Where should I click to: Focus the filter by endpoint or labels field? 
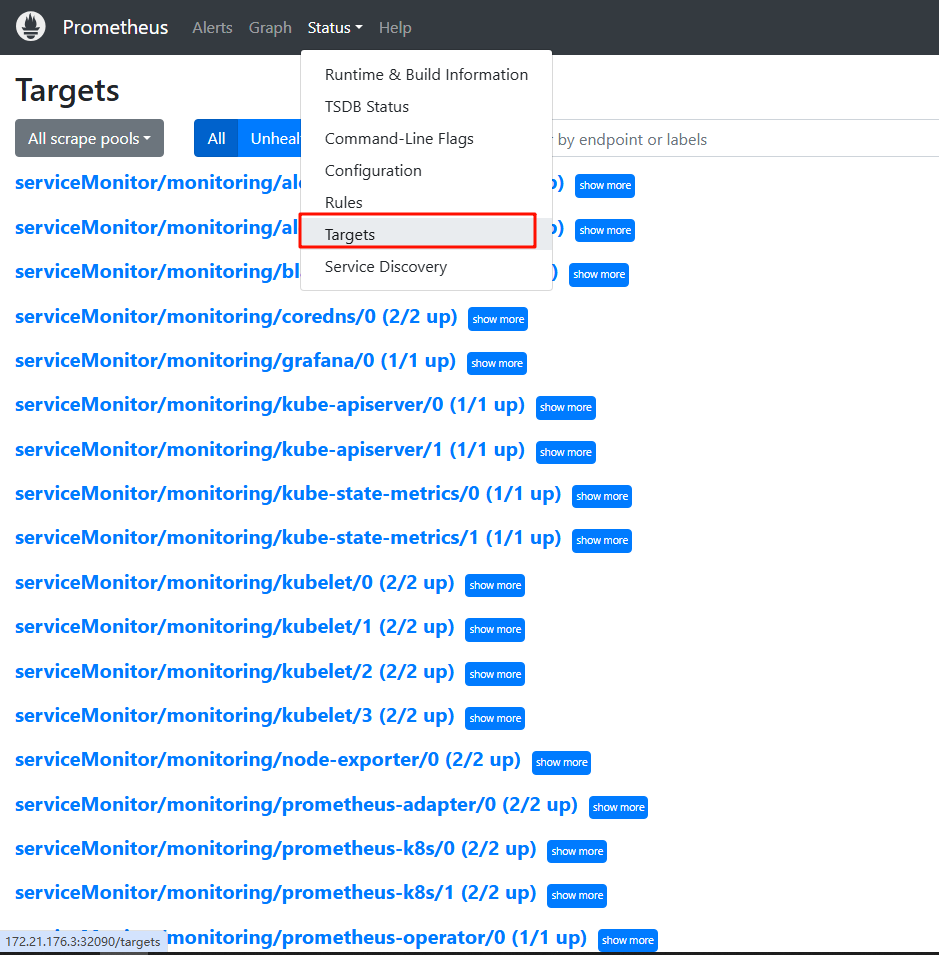[x=745, y=139]
